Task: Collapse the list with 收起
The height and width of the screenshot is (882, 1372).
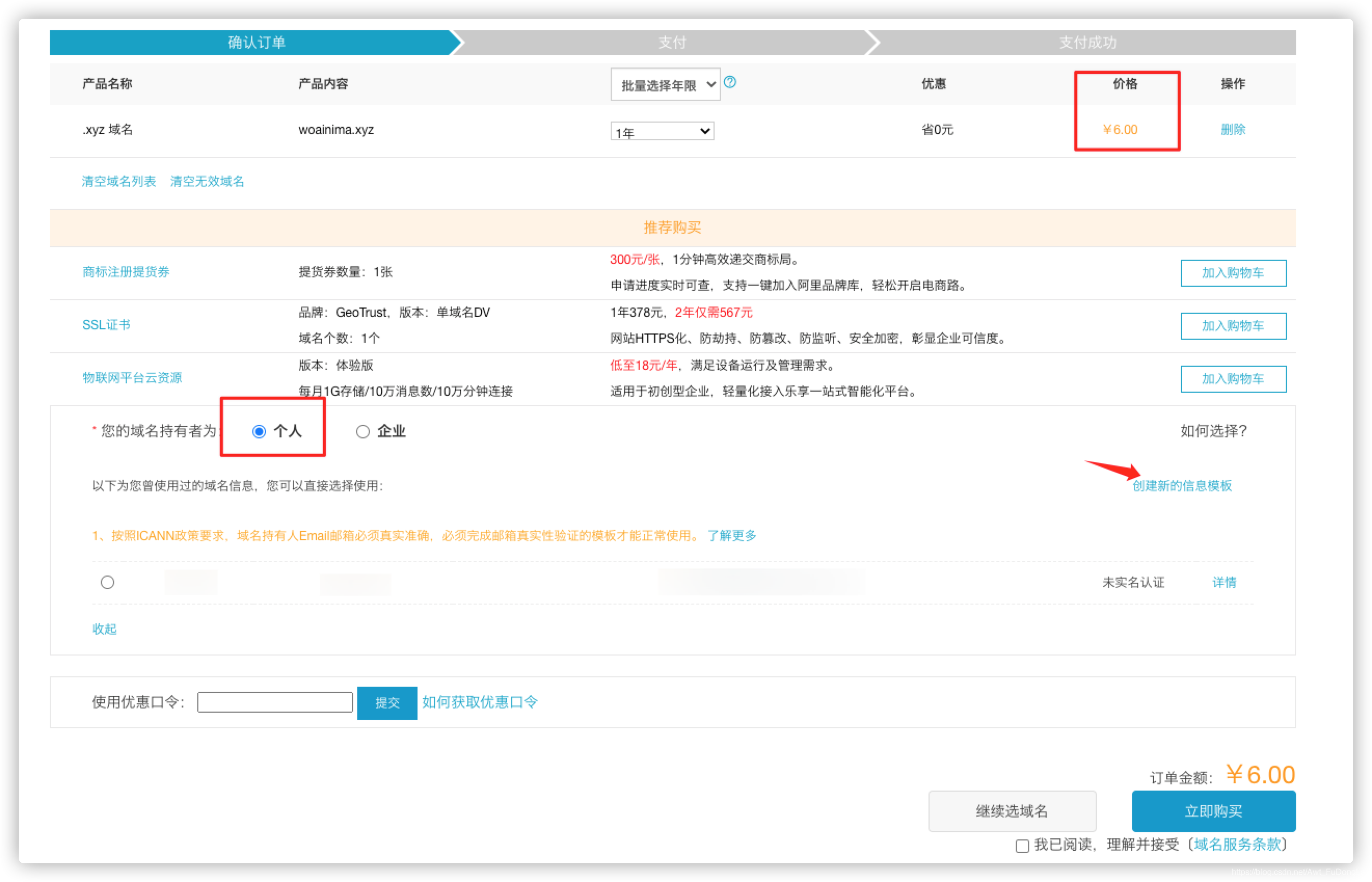Action: (104, 629)
